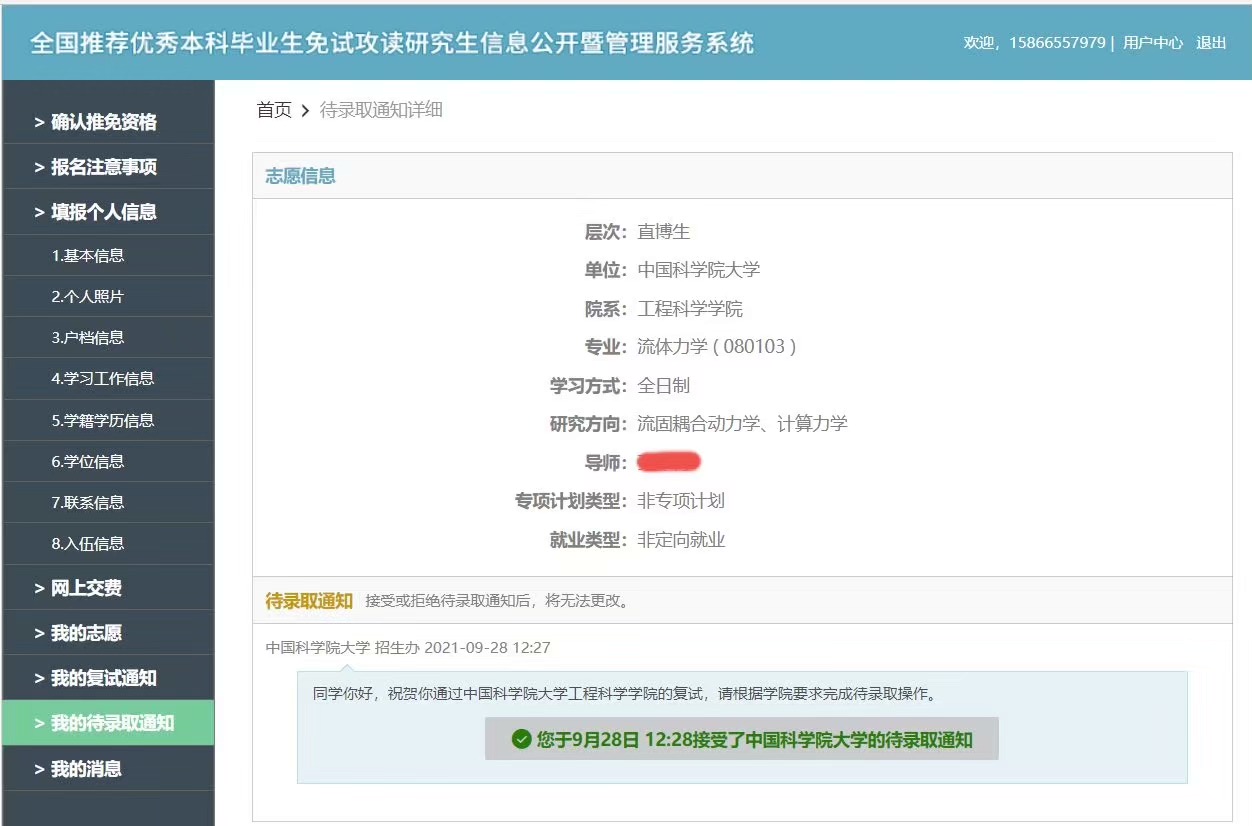Select 5.学籍学历信息 in the sidebar
The width and height of the screenshot is (1252, 826).
tap(102, 421)
